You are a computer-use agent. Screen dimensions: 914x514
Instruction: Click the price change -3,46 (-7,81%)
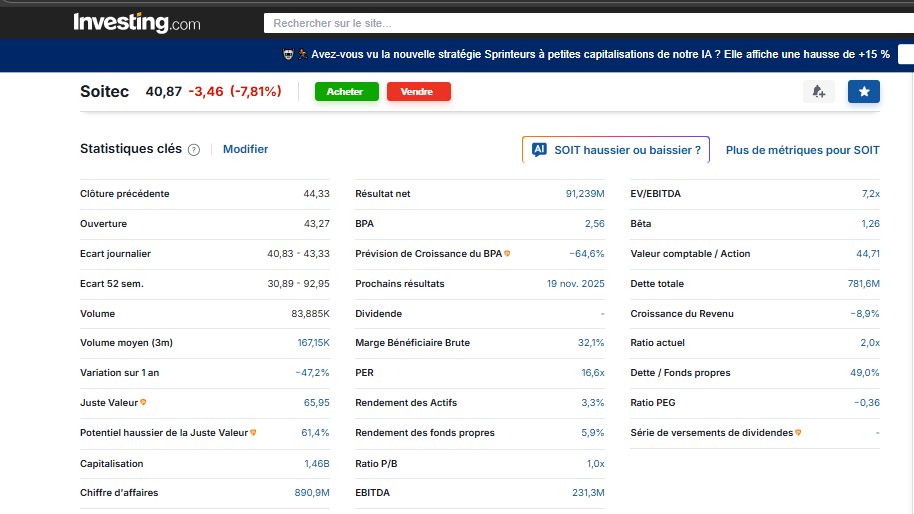[235, 91]
